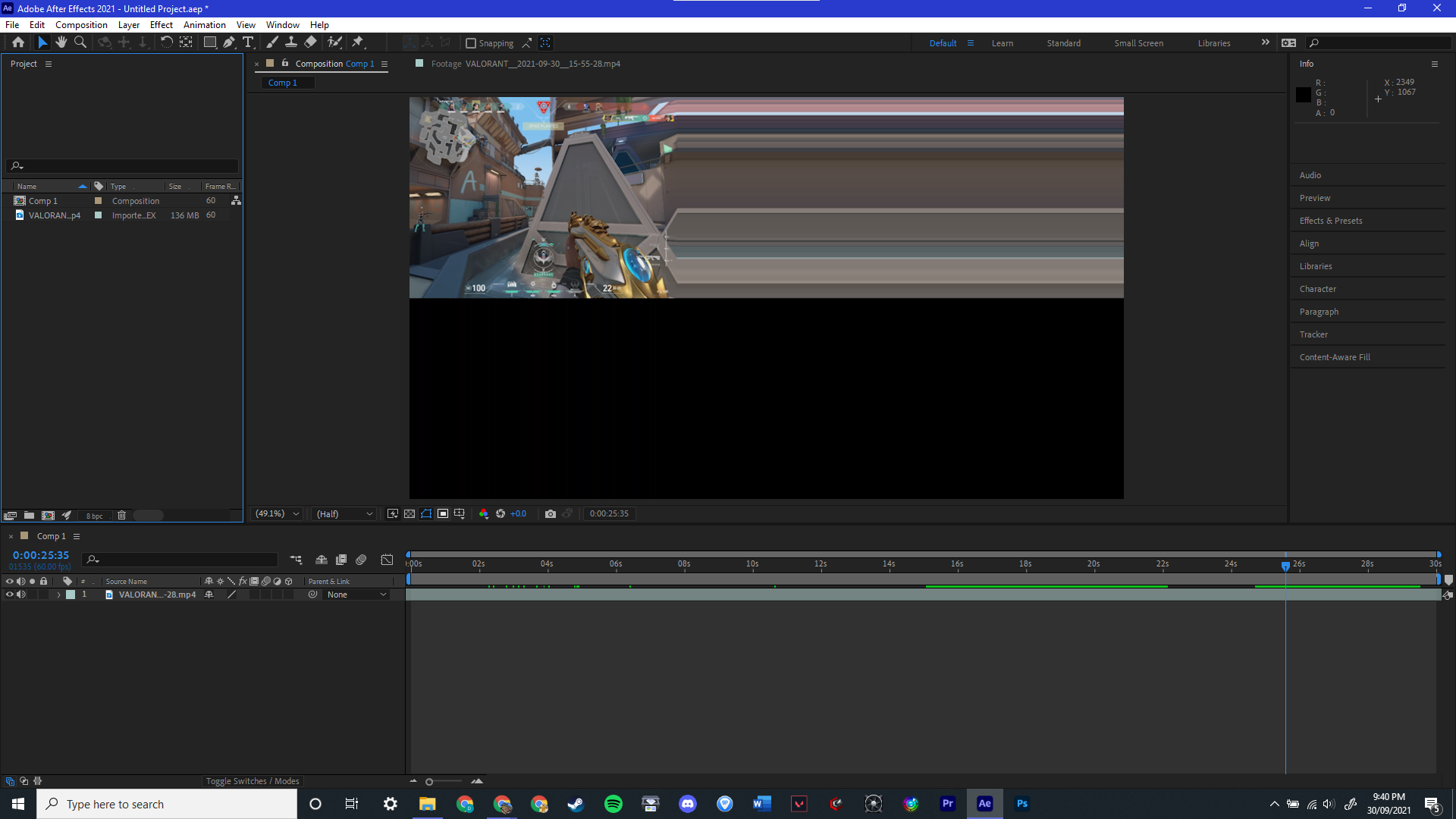This screenshot has width=1456, height=819.
Task: Select the Home icon in the toolbar
Action: [18, 42]
